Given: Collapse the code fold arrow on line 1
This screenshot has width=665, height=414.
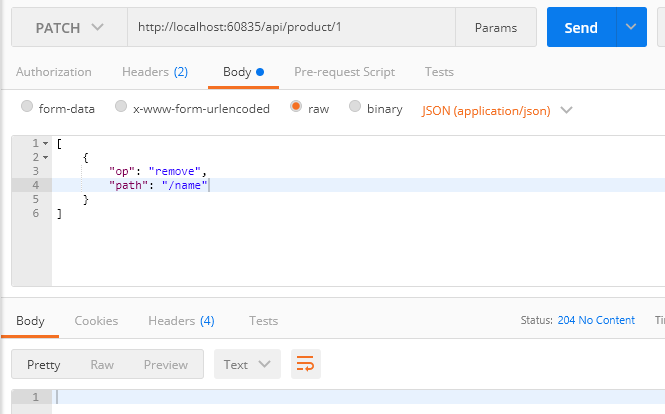Looking at the screenshot, I should point(46,144).
